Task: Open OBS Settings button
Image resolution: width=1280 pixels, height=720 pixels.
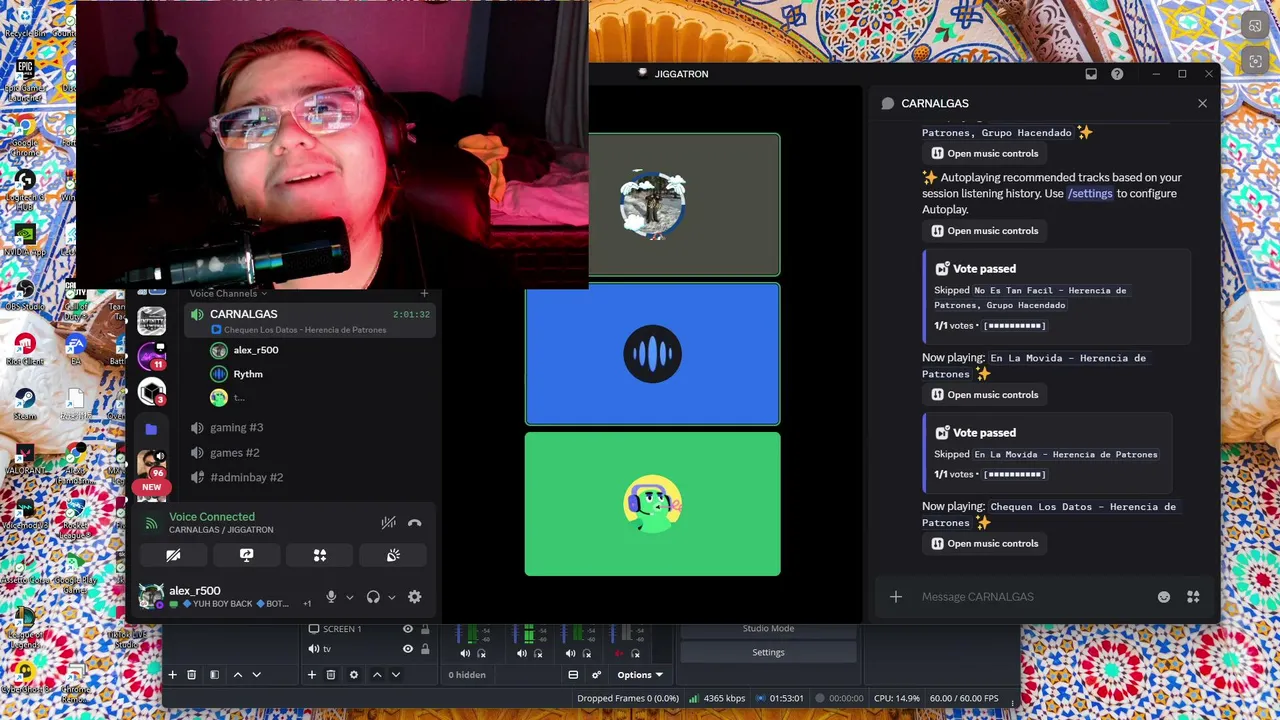Action: pyautogui.click(x=768, y=652)
